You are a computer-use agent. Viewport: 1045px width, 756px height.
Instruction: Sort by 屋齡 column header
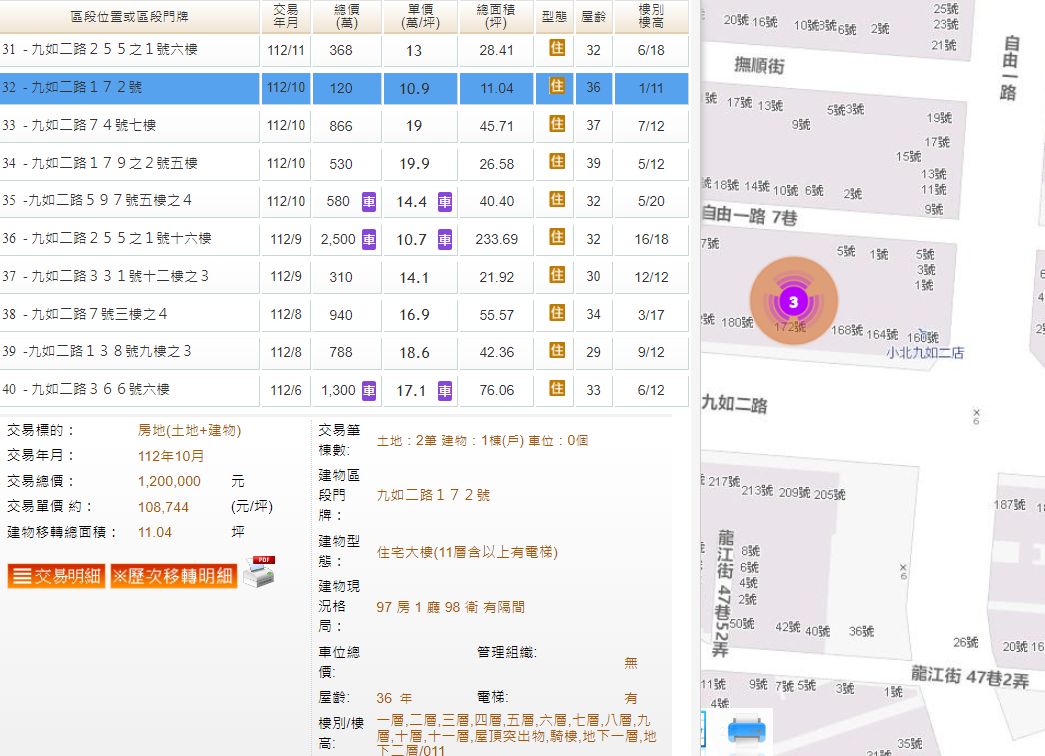(593, 17)
